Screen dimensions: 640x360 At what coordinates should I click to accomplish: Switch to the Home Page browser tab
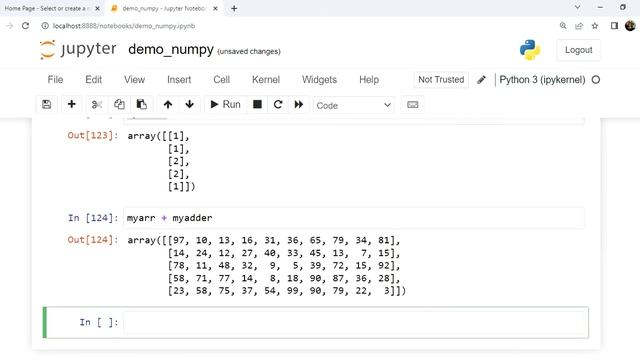(46, 8)
